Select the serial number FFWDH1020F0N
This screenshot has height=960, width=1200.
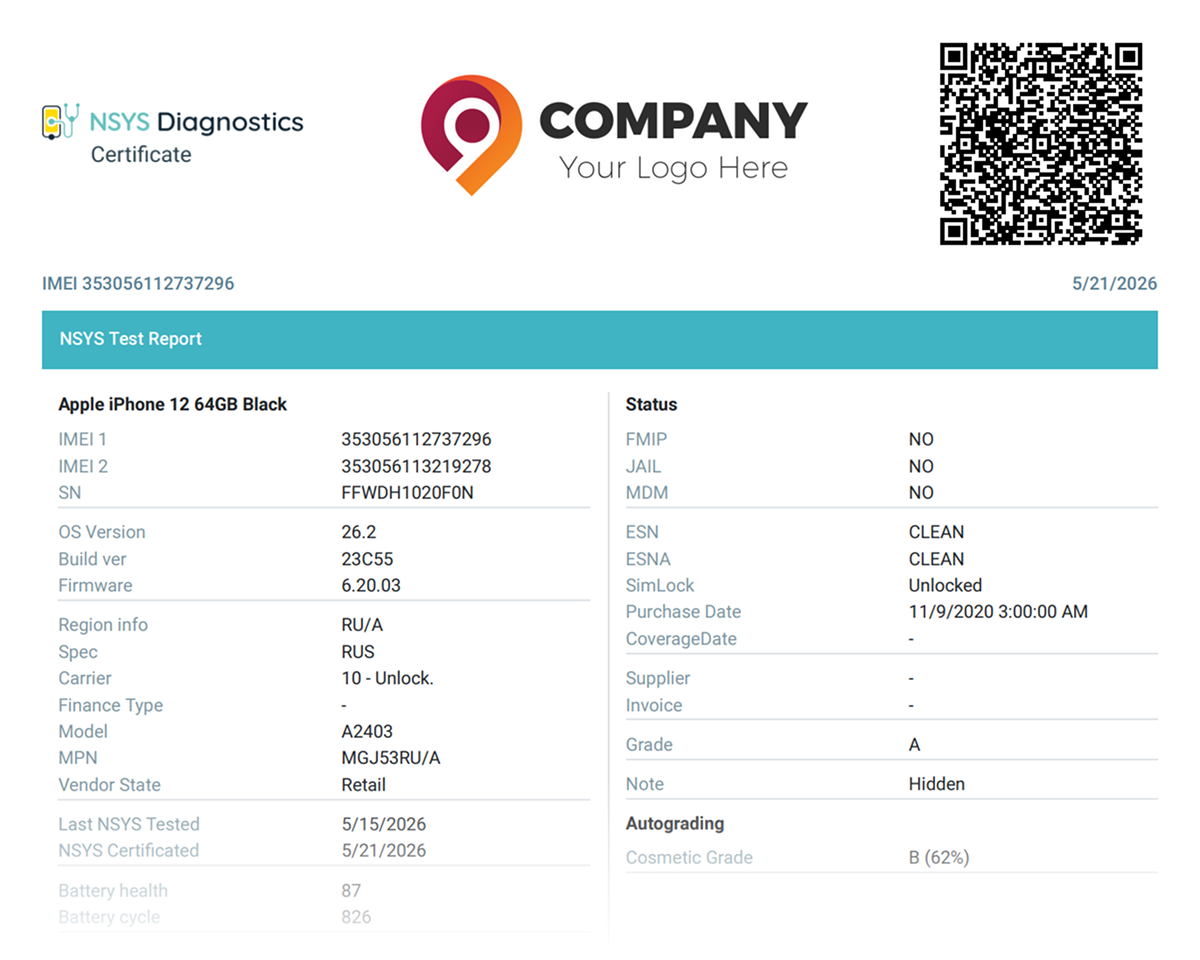pos(407,493)
